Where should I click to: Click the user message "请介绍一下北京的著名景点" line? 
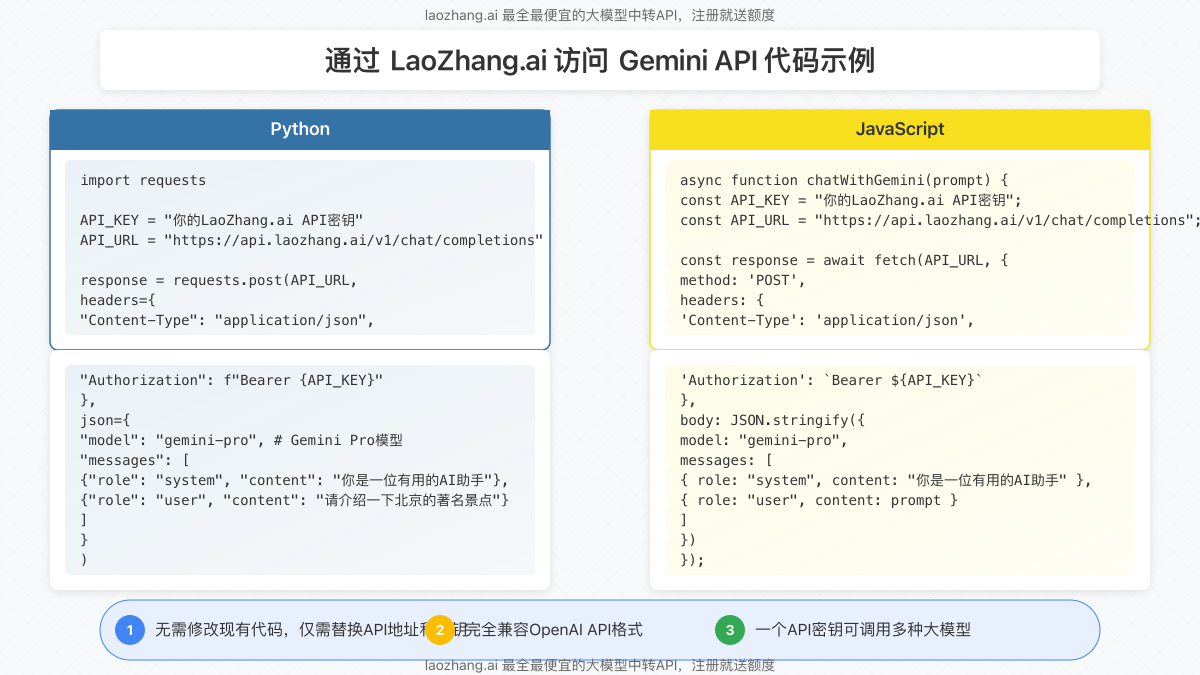295,500
